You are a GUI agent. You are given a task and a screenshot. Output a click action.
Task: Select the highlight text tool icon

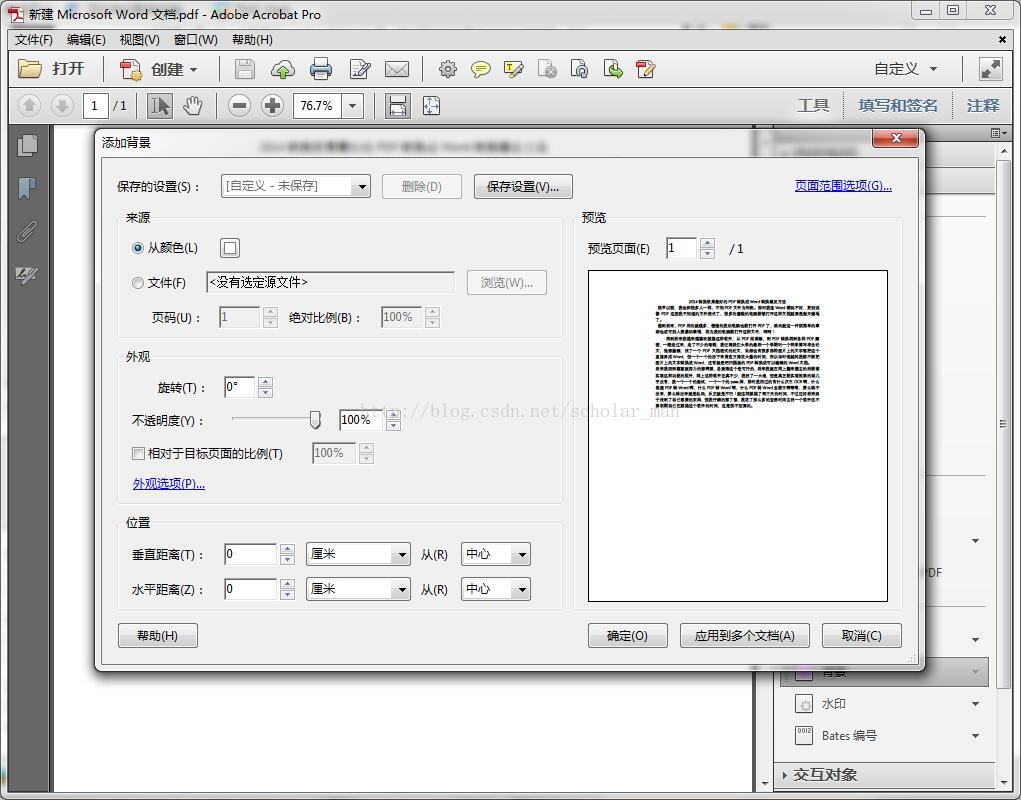pyautogui.click(x=514, y=69)
